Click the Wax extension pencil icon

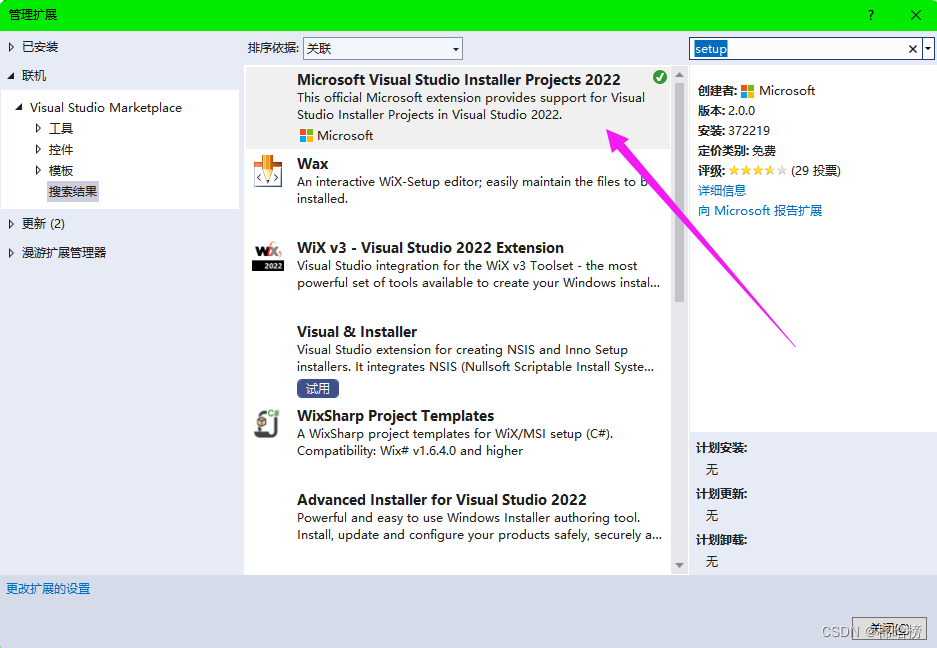click(268, 171)
